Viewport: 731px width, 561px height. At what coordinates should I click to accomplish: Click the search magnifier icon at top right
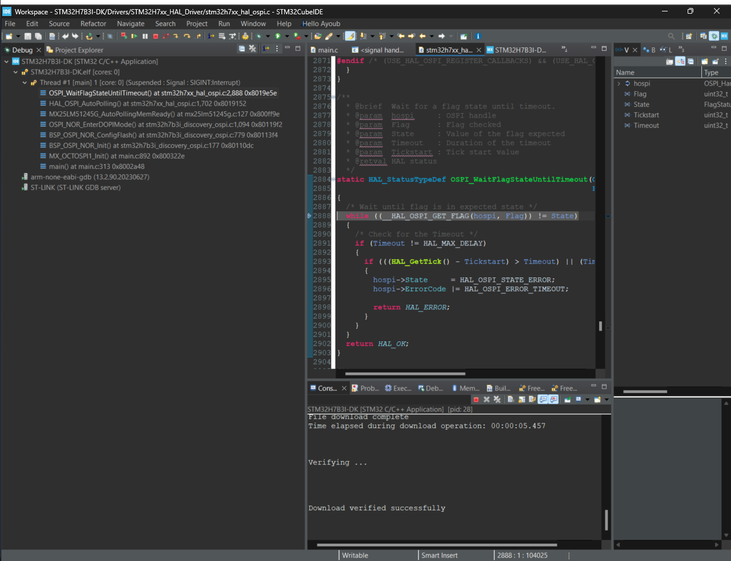coord(671,36)
